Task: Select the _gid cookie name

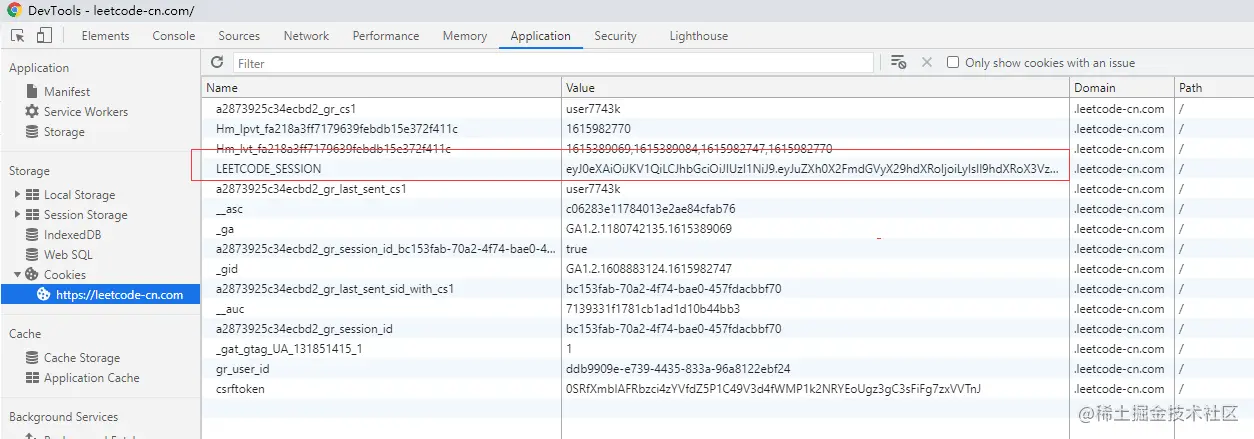Action: tap(227, 269)
